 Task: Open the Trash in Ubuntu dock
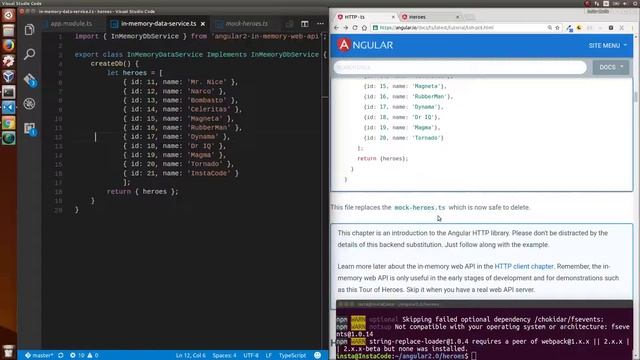click(8, 351)
